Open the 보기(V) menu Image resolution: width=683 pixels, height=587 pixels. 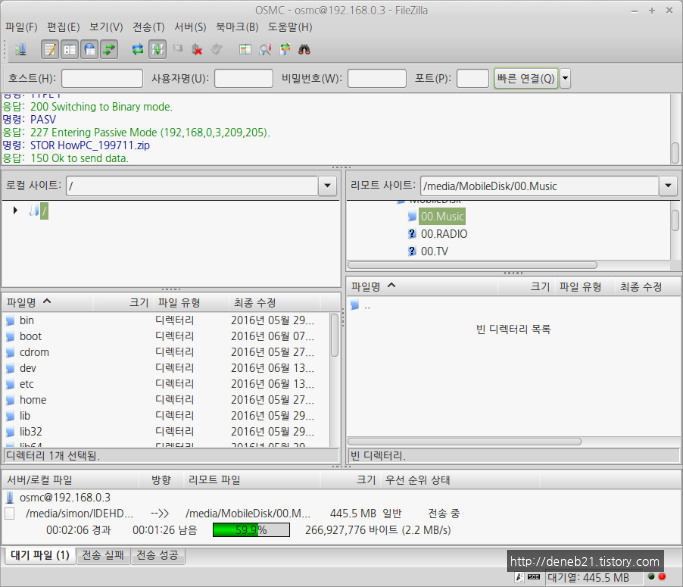pyautogui.click(x=106, y=27)
